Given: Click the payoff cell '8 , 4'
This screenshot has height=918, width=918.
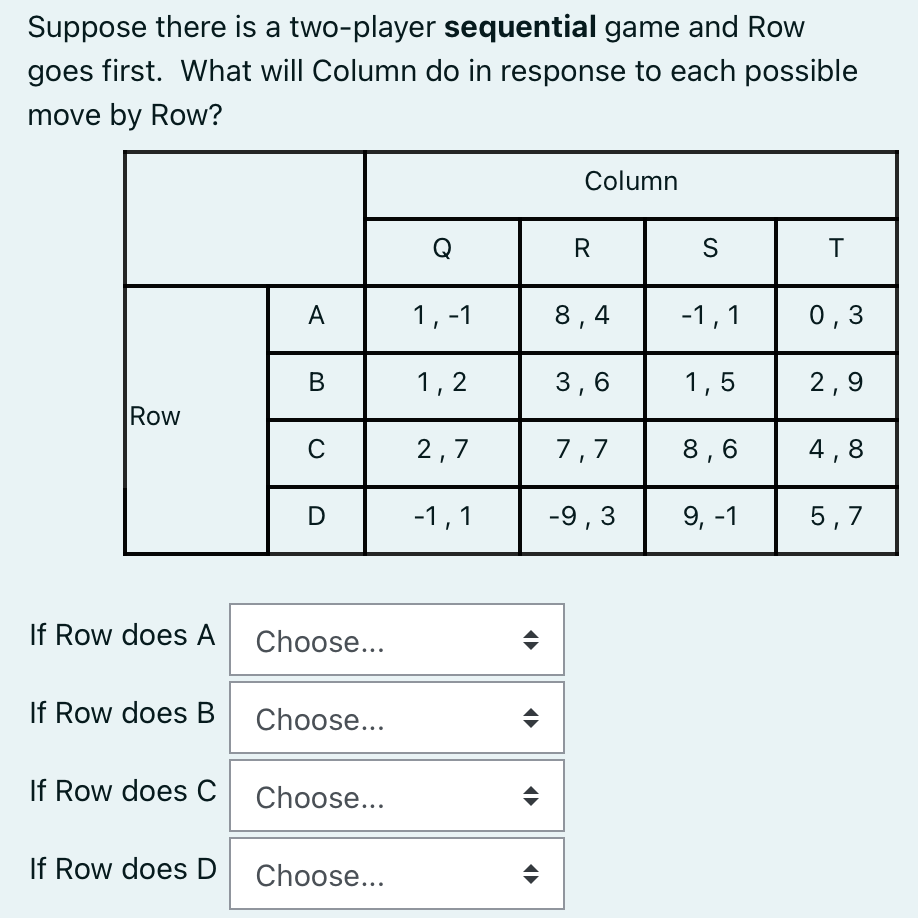Looking at the screenshot, I should pyautogui.click(x=582, y=319).
